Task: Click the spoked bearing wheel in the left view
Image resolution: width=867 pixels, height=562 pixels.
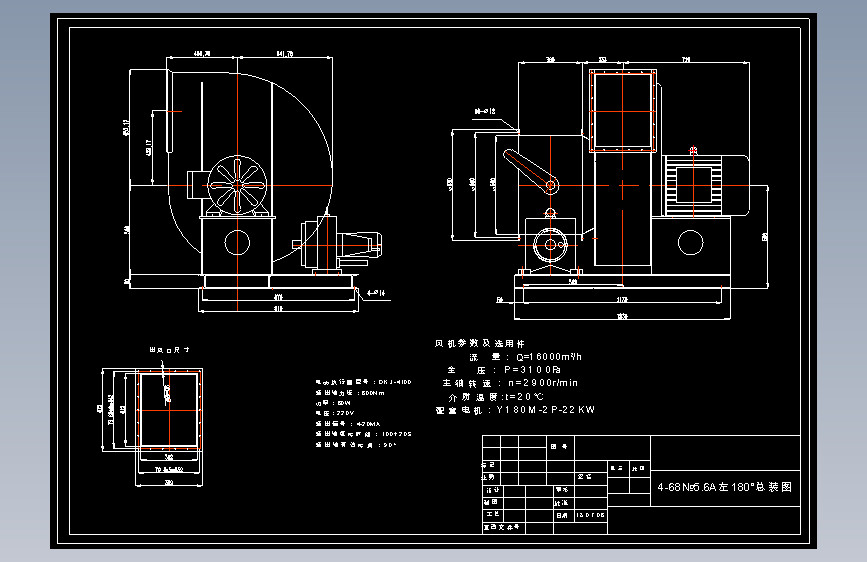Action: pos(237,185)
